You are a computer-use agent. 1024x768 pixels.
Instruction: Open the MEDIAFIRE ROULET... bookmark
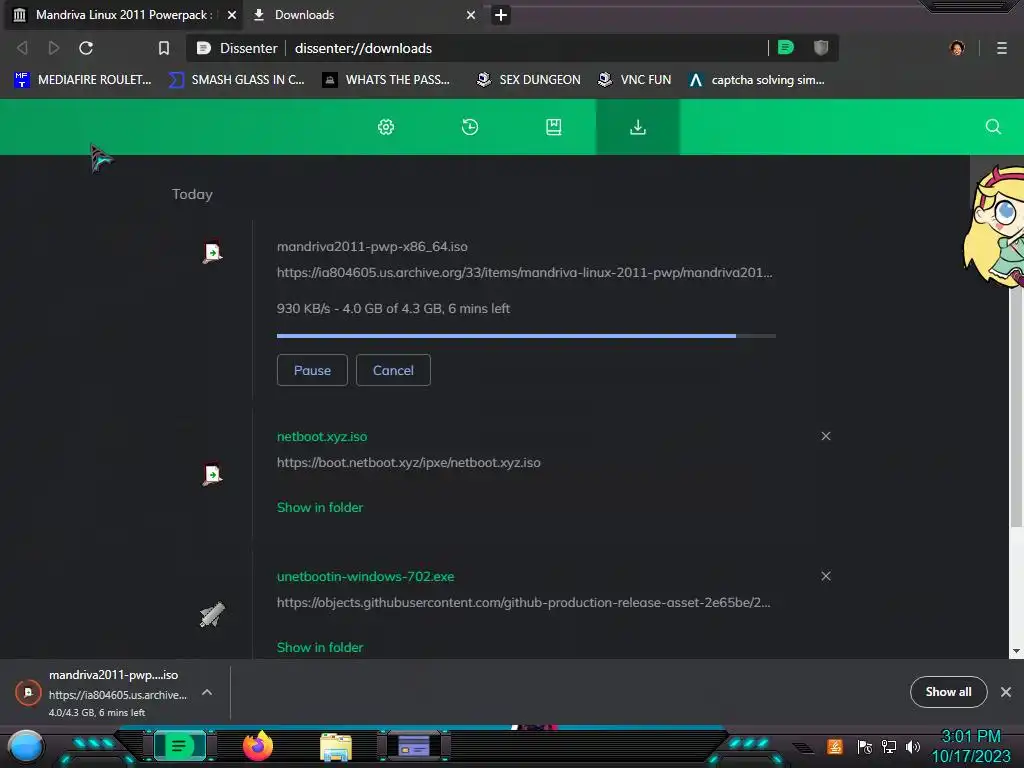[83, 80]
